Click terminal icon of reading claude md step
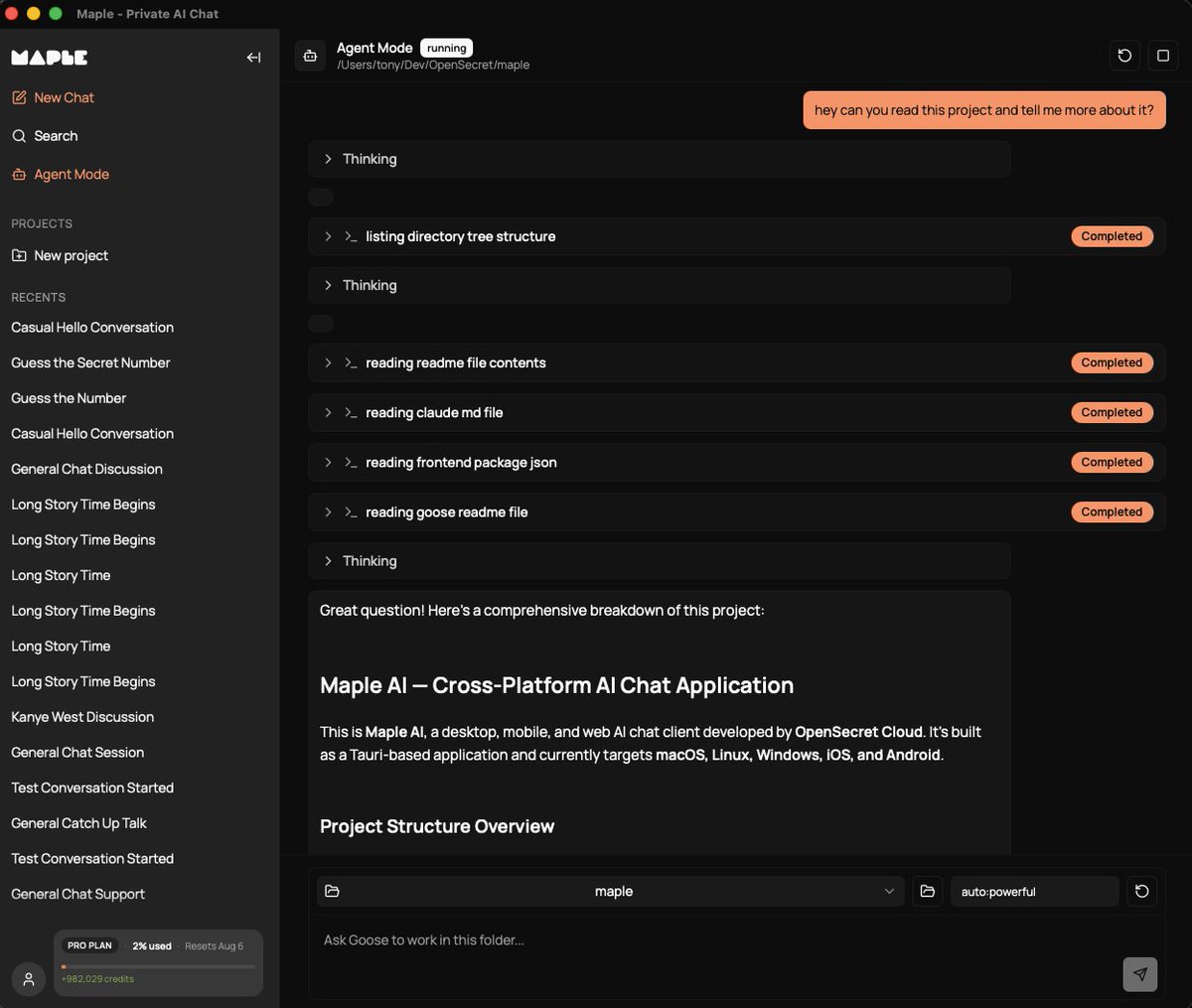This screenshot has height=1008, width=1192. [x=351, y=412]
